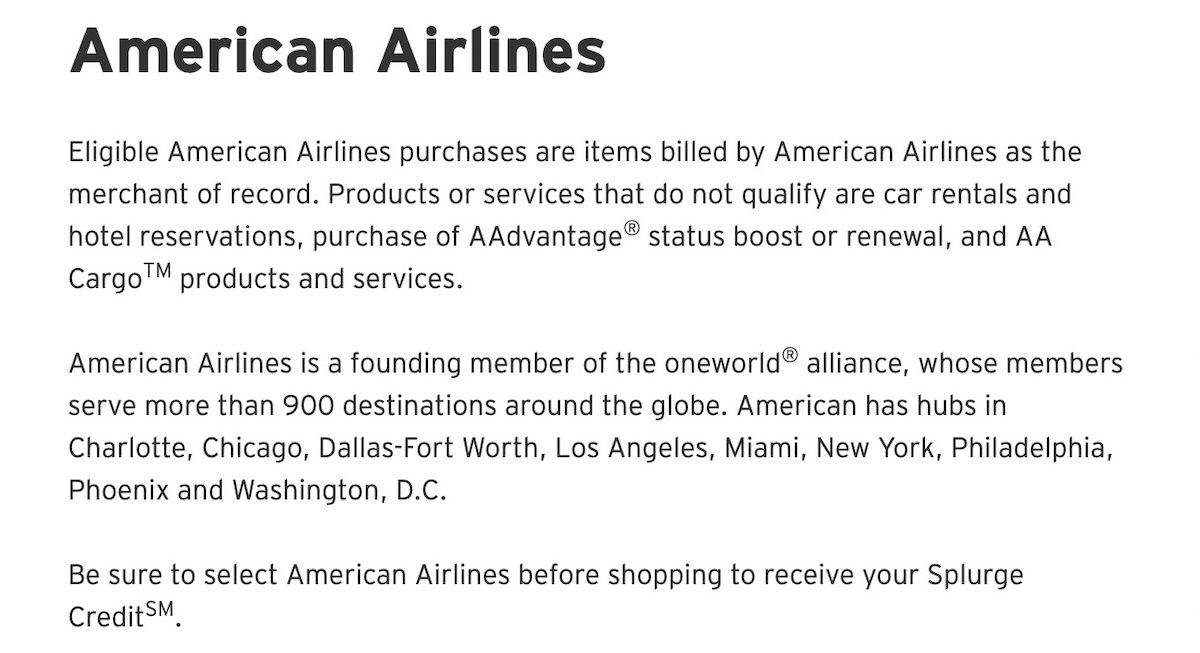
Task: Click the text '900 destinations'
Action: tap(389, 407)
